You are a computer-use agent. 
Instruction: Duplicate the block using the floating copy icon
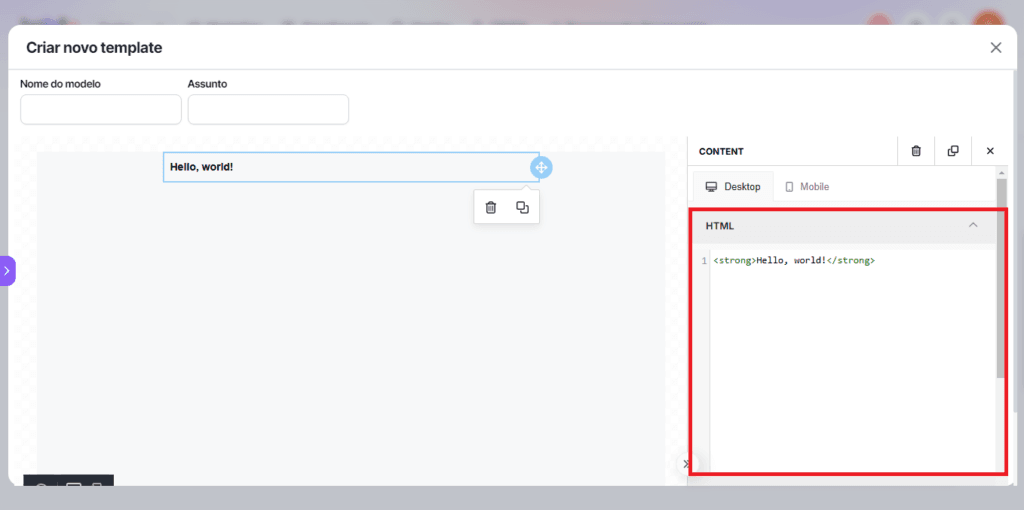click(x=522, y=207)
